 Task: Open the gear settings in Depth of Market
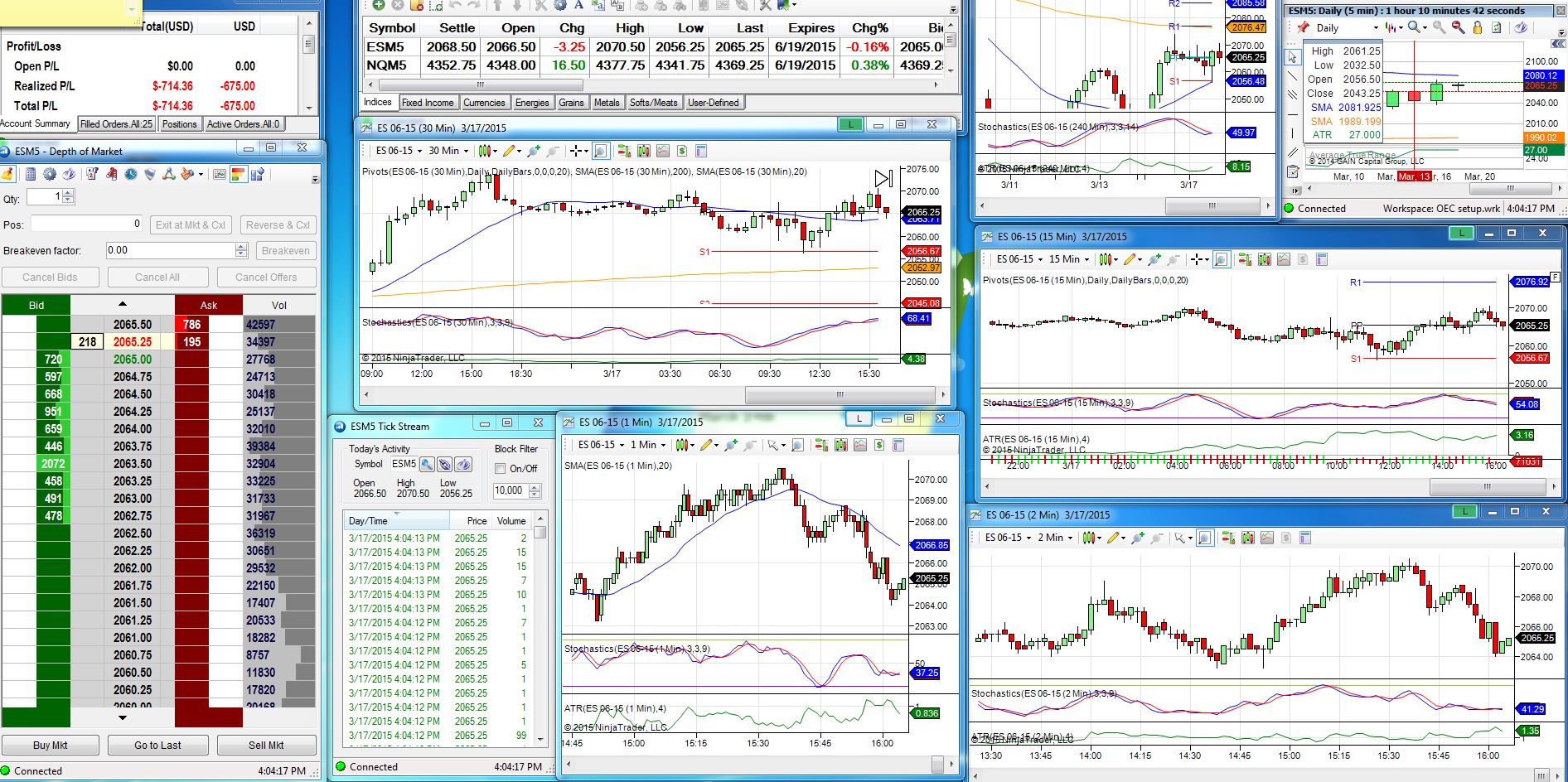50,174
